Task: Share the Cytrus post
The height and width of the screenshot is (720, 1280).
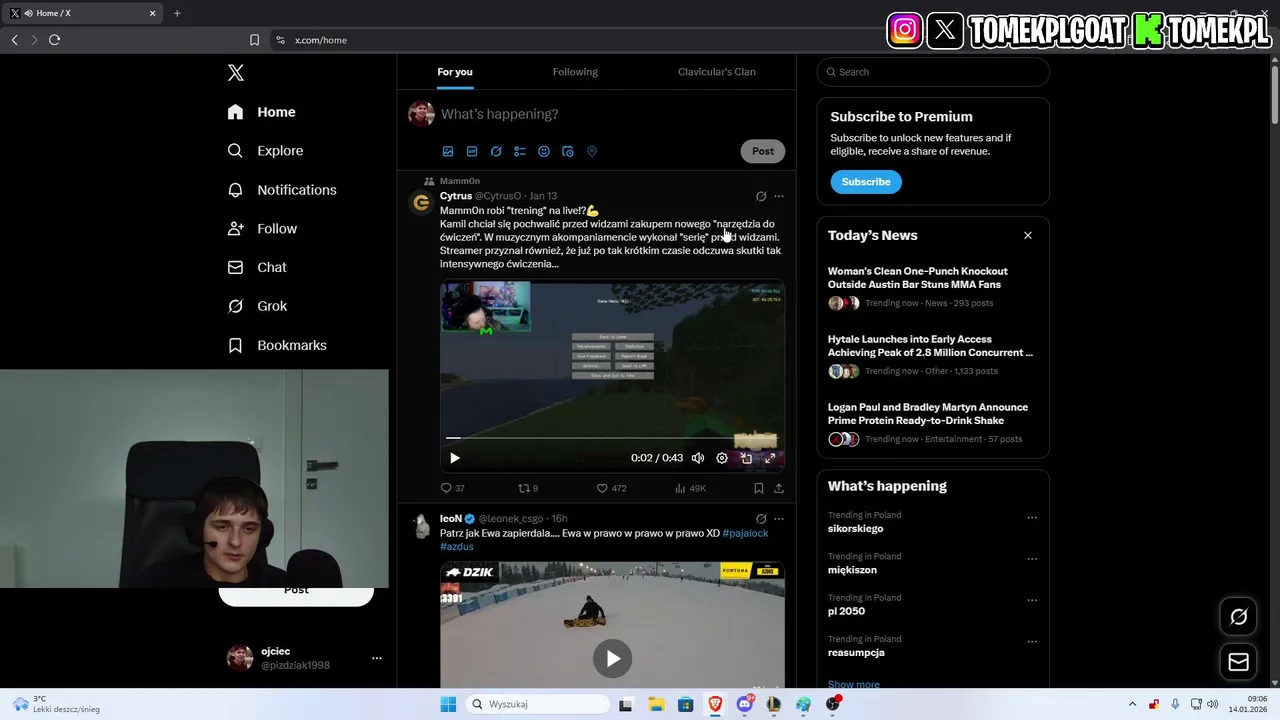Action: click(779, 488)
